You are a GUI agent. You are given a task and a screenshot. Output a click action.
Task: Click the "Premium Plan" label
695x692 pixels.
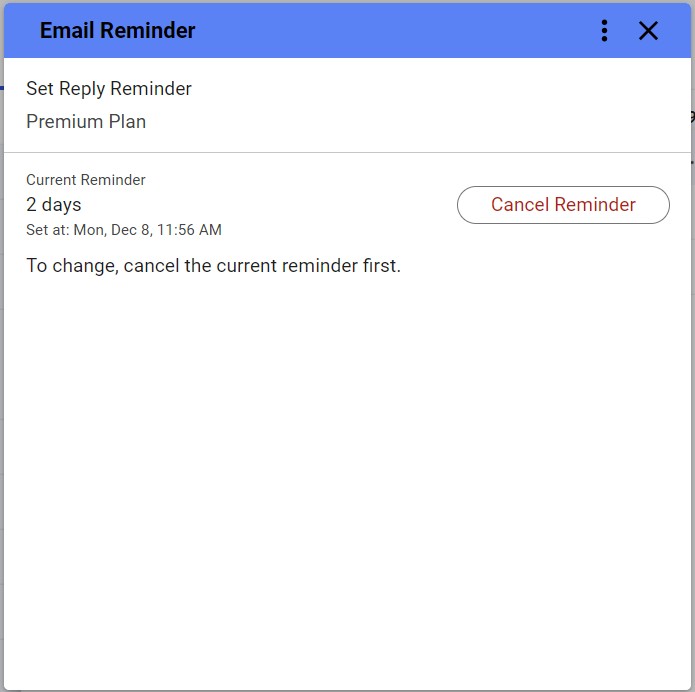tap(86, 122)
